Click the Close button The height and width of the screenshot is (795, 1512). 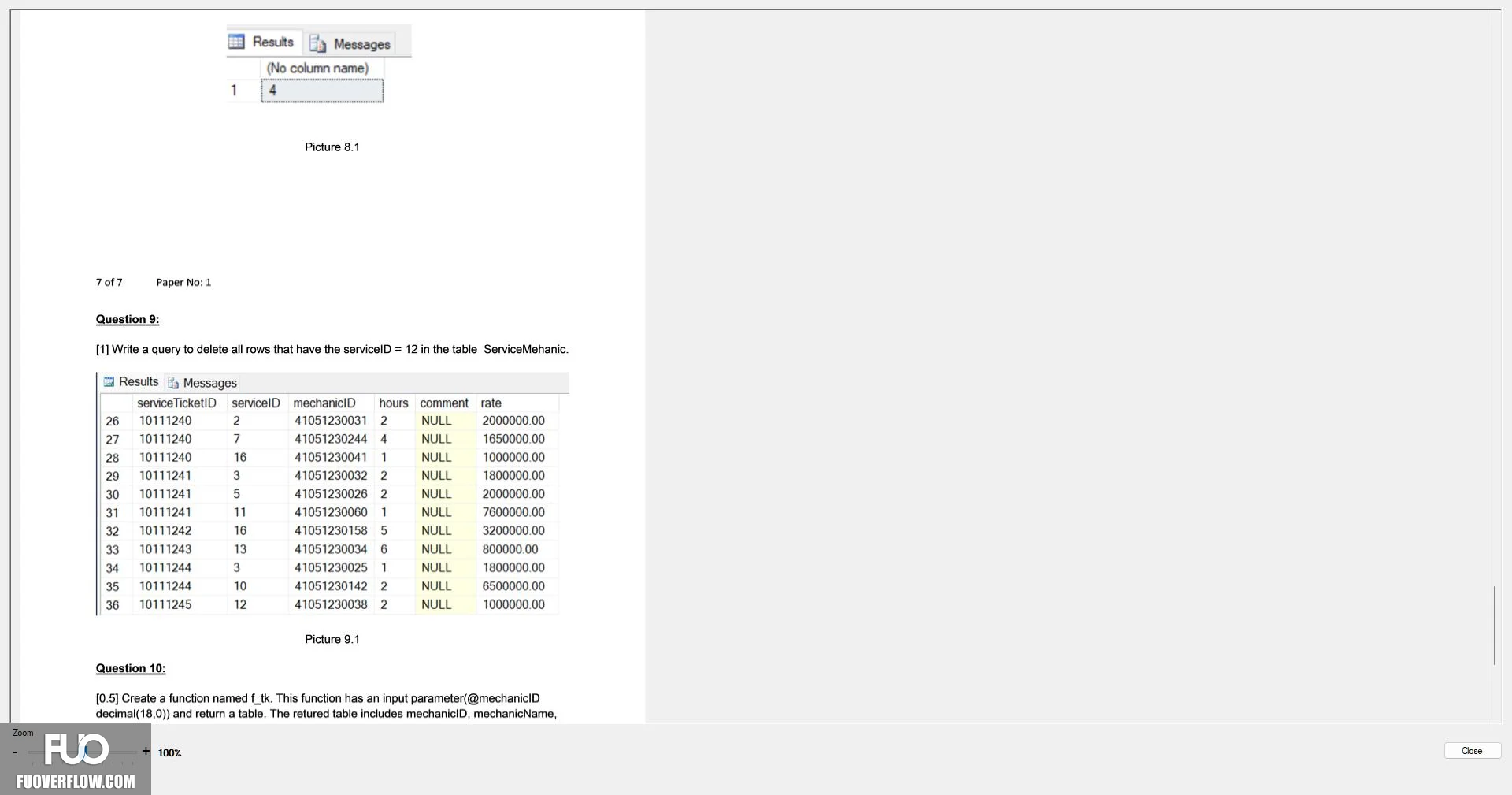coord(1472,751)
